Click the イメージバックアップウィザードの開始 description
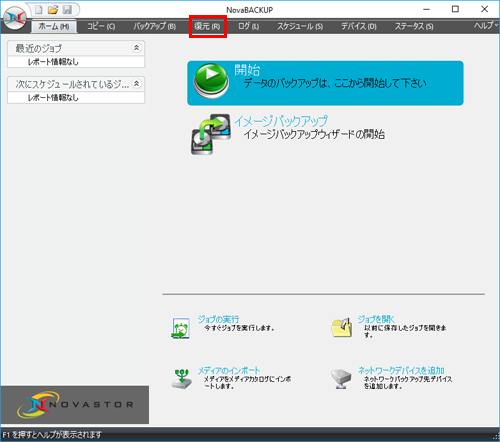This screenshot has height=442, width=500. pyautogui.click(x=314, y=134)
